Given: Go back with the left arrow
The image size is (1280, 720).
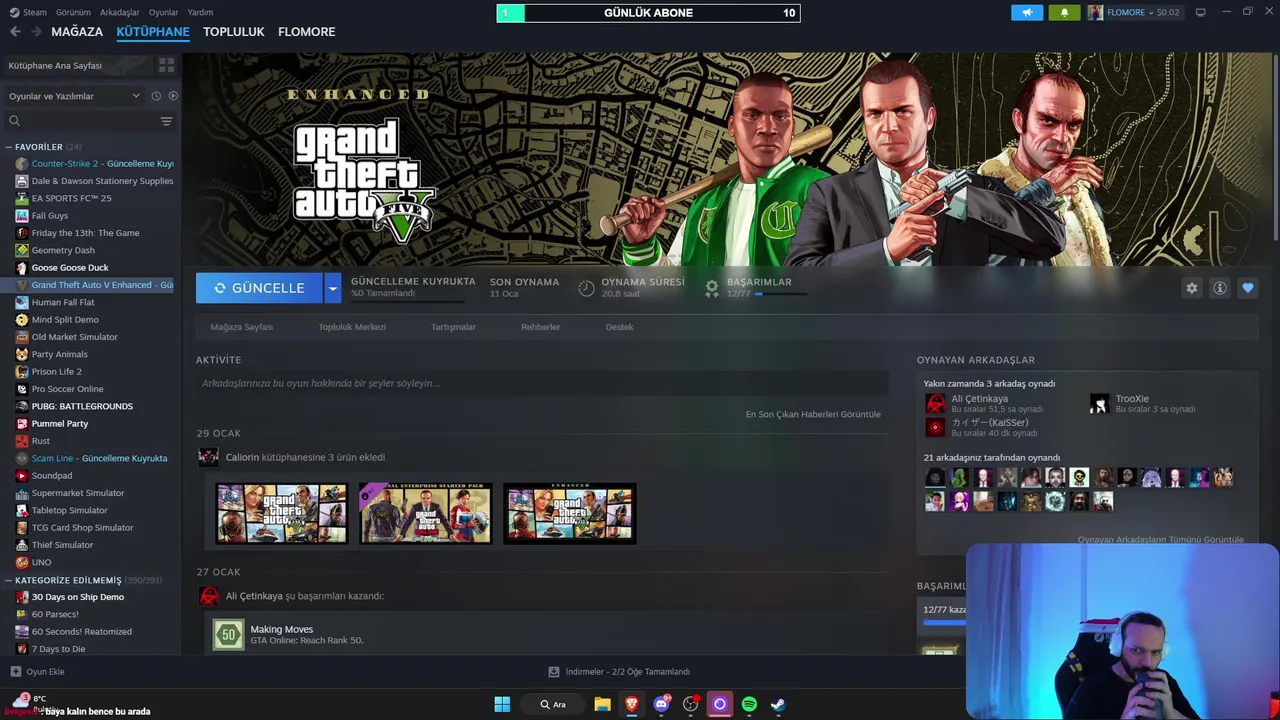Looking at the screenshot, I should pyautogui.click(x=15, y=32).
